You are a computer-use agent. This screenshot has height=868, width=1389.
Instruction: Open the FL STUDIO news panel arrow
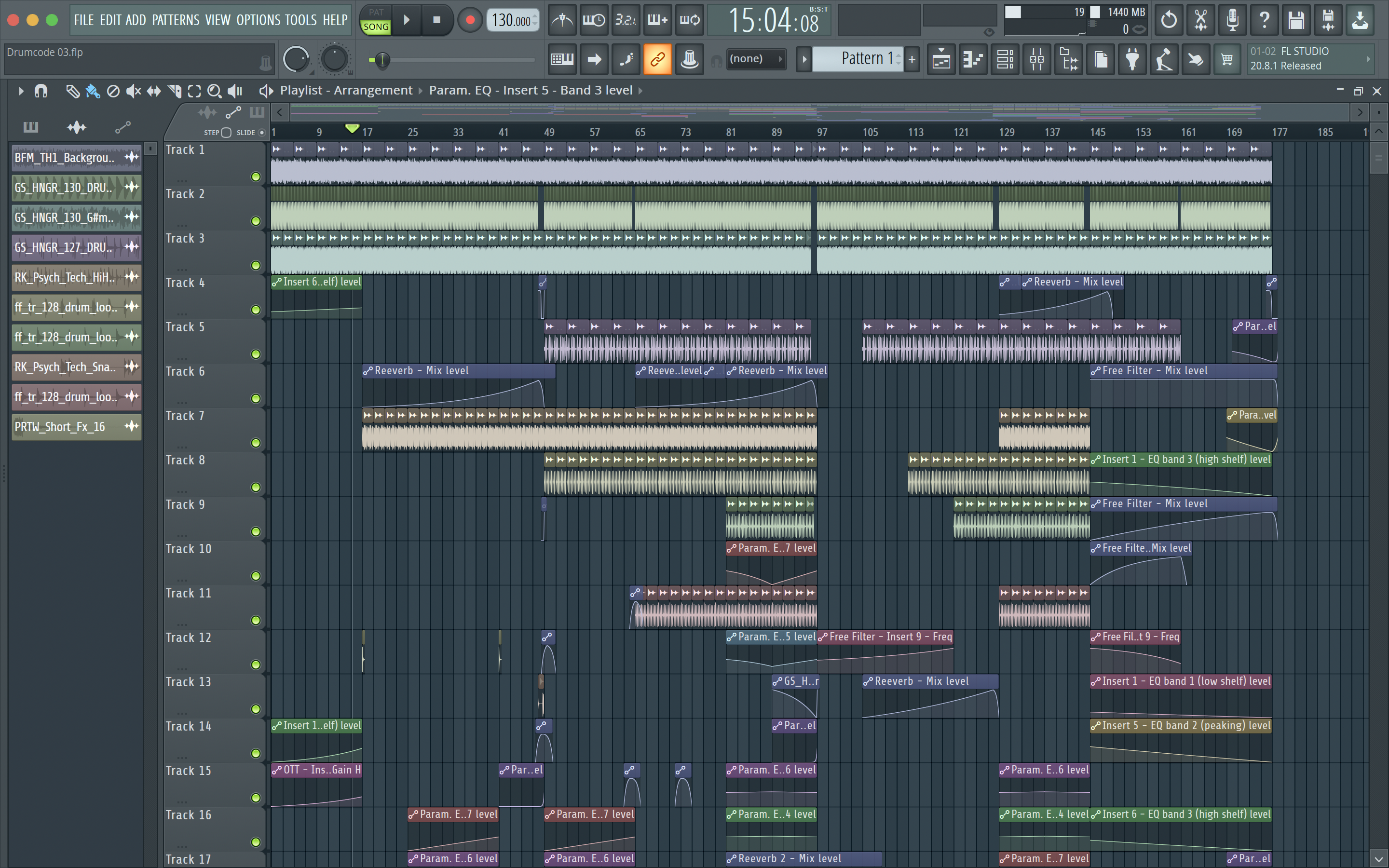coord(1367,58)
